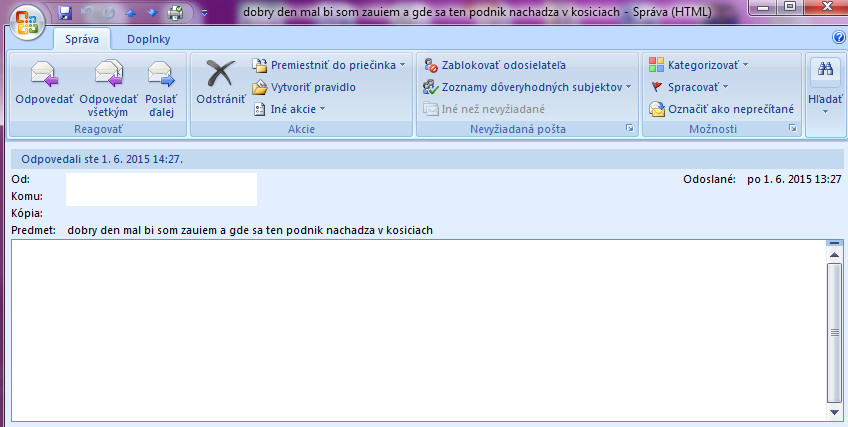Redo with the quick access arrow
848x427 pixels.
tap(109, 12)
